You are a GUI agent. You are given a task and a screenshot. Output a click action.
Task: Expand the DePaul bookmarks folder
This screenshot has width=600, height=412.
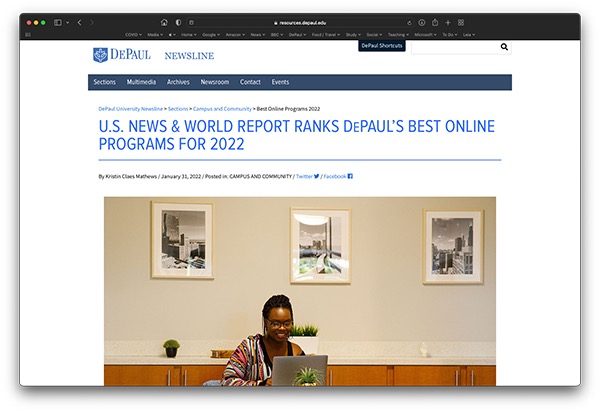point(297,34)
